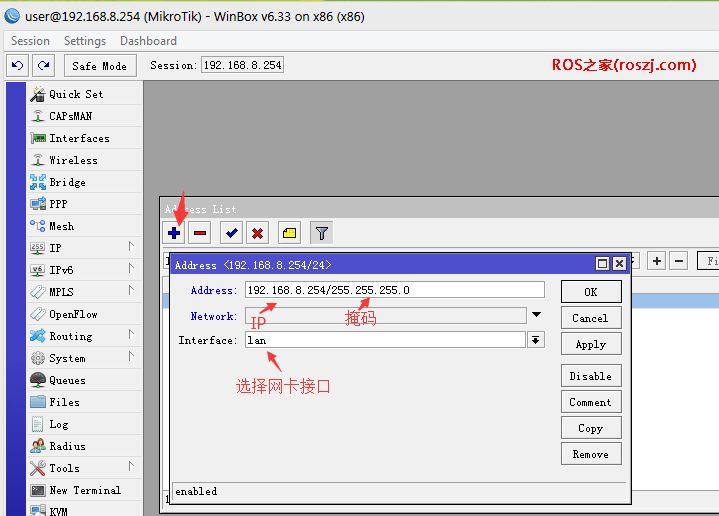Open the Dashboard menu
719x516 pixels.
(x=148, y=41)
